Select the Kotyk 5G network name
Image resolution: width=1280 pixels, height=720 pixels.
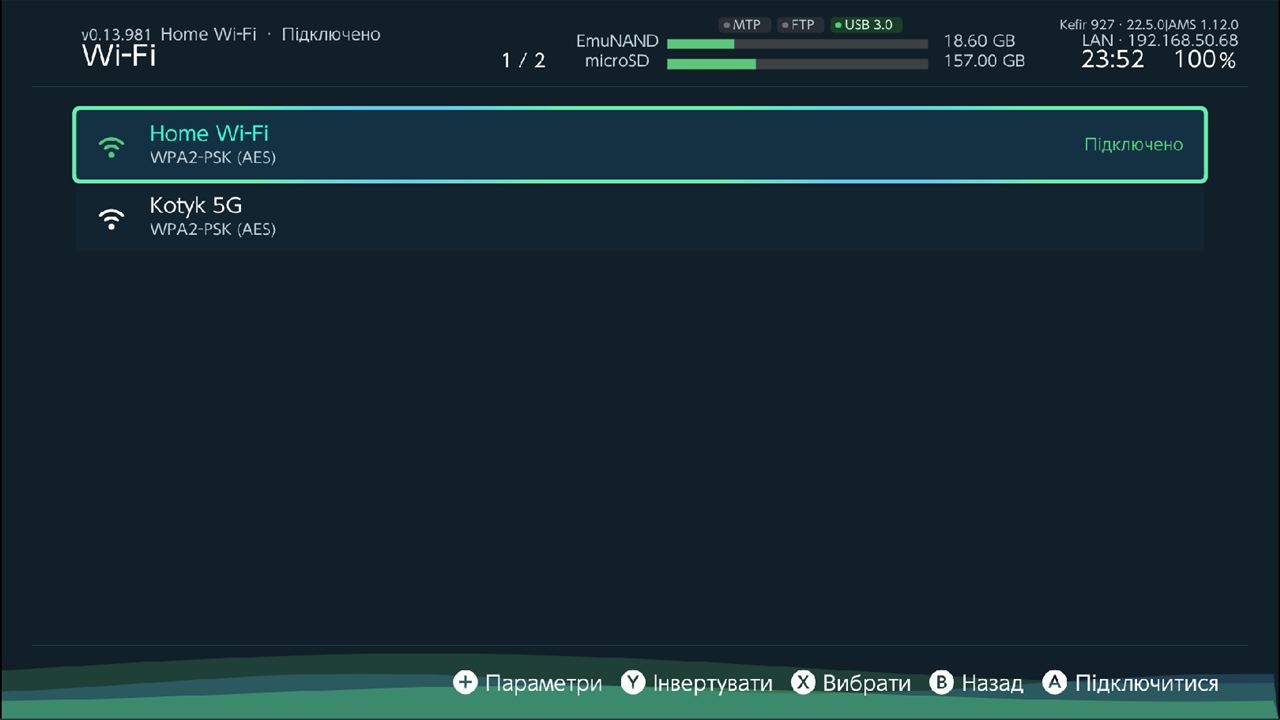point(196,205)
